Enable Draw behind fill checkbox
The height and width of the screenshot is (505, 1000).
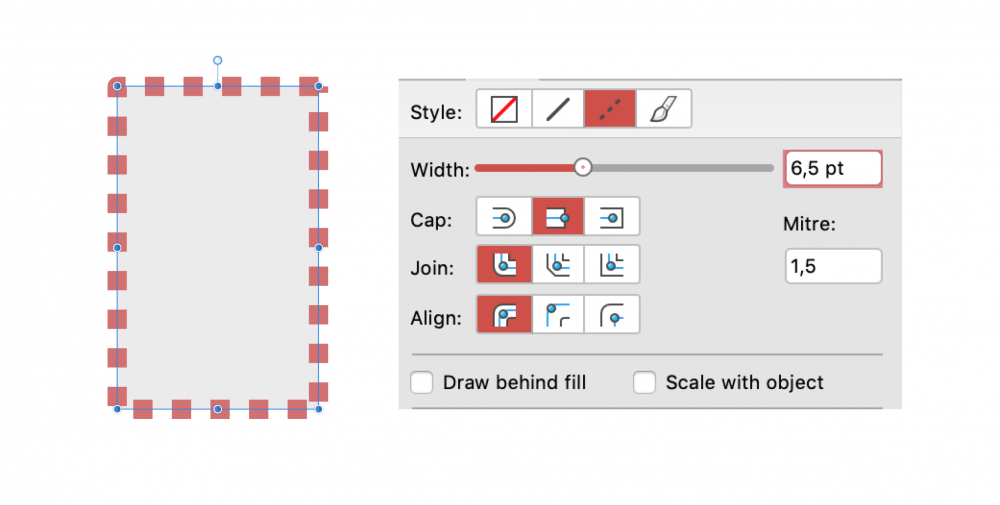422,382
